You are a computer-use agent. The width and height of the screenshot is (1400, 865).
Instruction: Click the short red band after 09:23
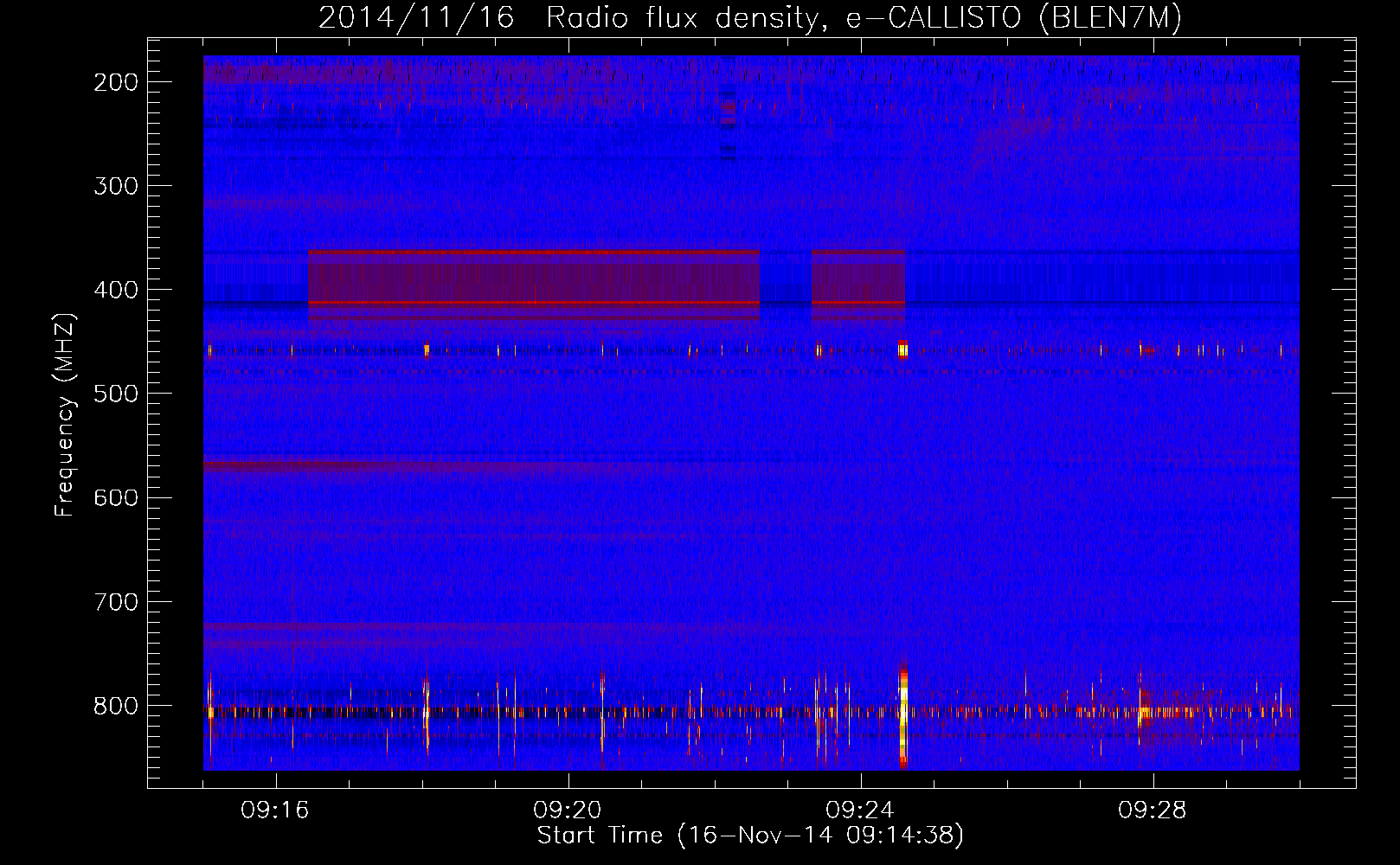[857, 285]
